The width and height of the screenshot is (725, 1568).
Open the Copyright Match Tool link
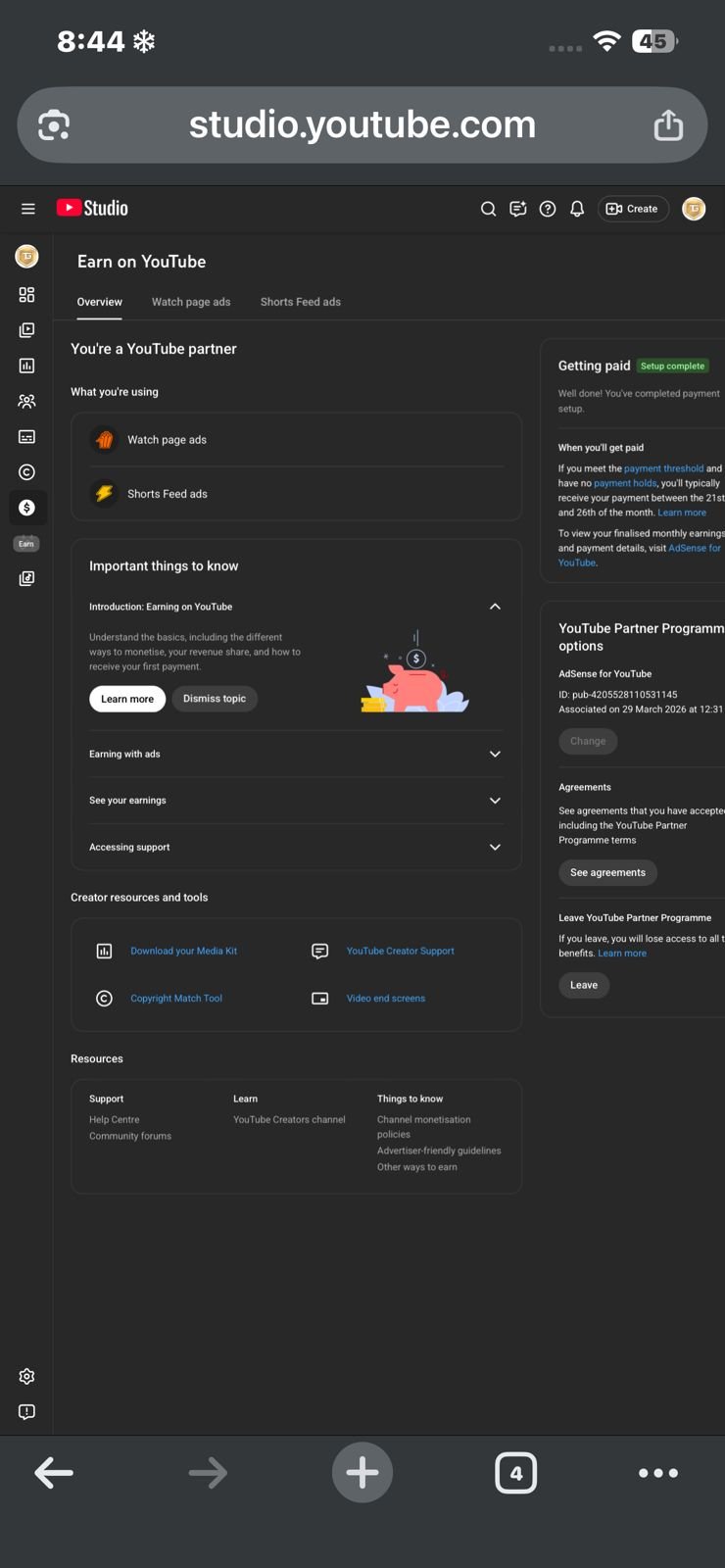176,999
